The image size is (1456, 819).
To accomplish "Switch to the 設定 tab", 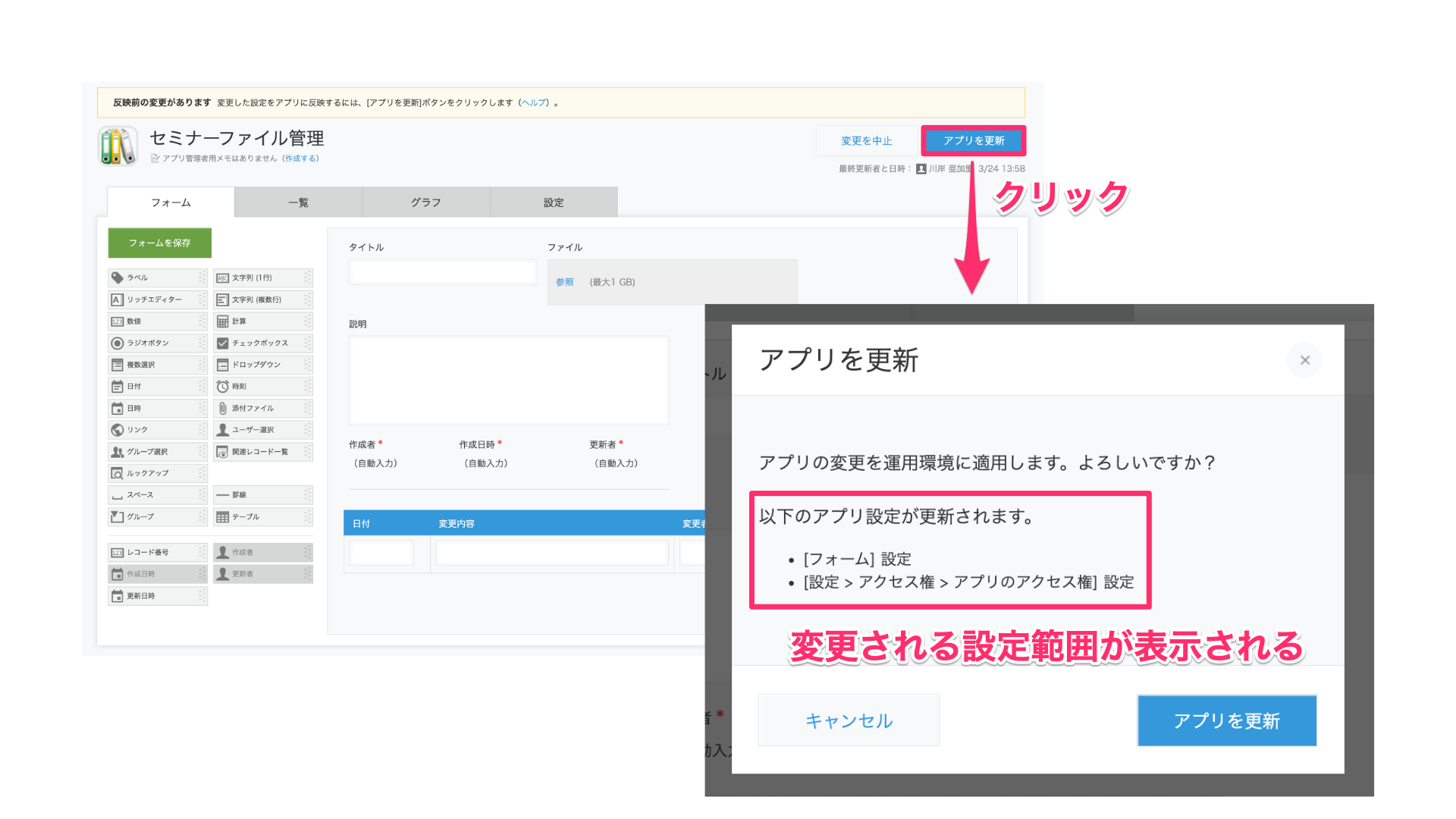I will [553, 202].
